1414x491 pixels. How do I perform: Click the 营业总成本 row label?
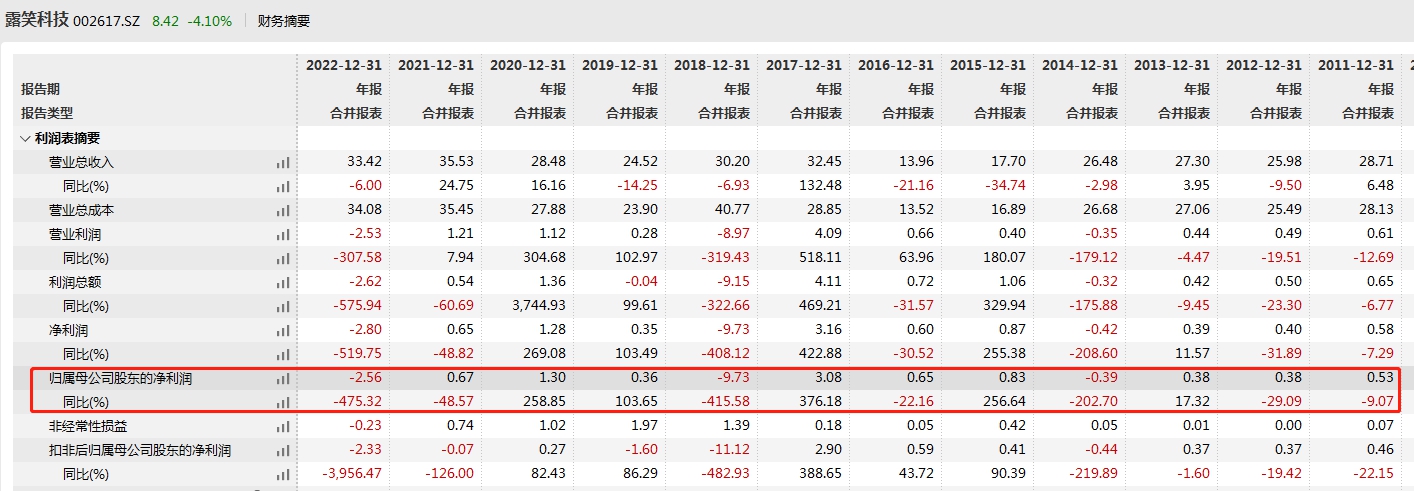coord(82,210)
